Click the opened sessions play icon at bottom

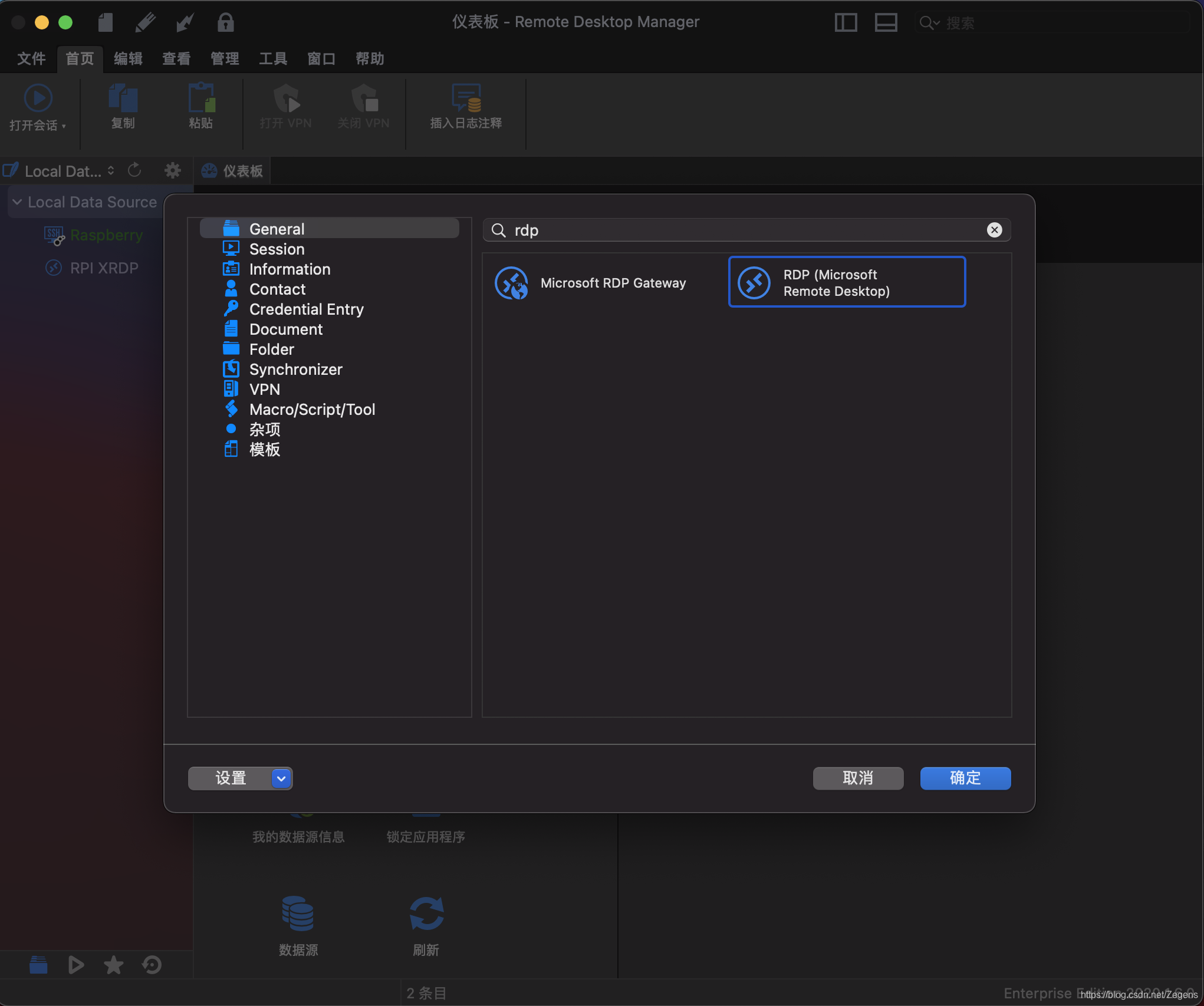click(75, 965)
